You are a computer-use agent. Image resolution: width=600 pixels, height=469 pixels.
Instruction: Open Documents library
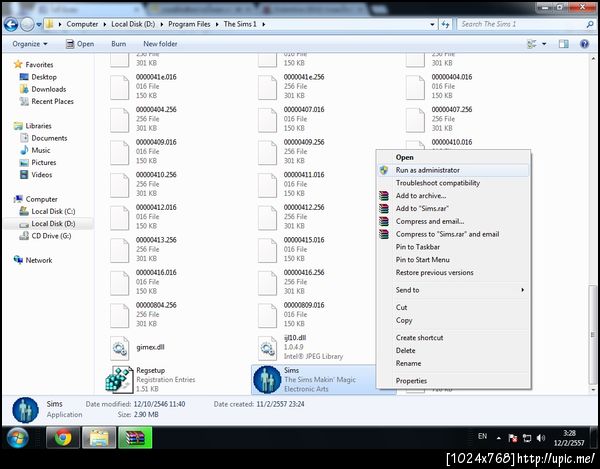point(44,138)
